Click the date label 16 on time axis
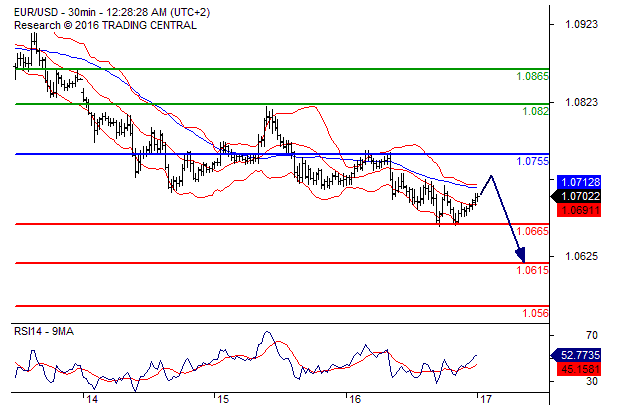The height and width of the screenshot is (415, 622). [355, 399]
